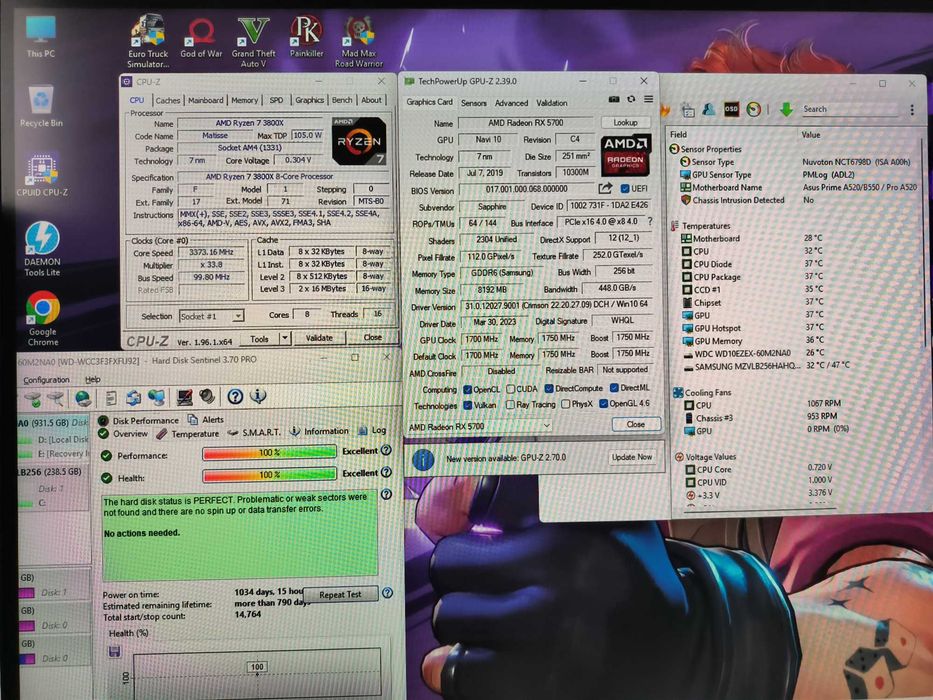The image size is (933, 700).
Task: Open the Configuration menu in Hard Disk Sentinel
Action: (x=46, y=380)
